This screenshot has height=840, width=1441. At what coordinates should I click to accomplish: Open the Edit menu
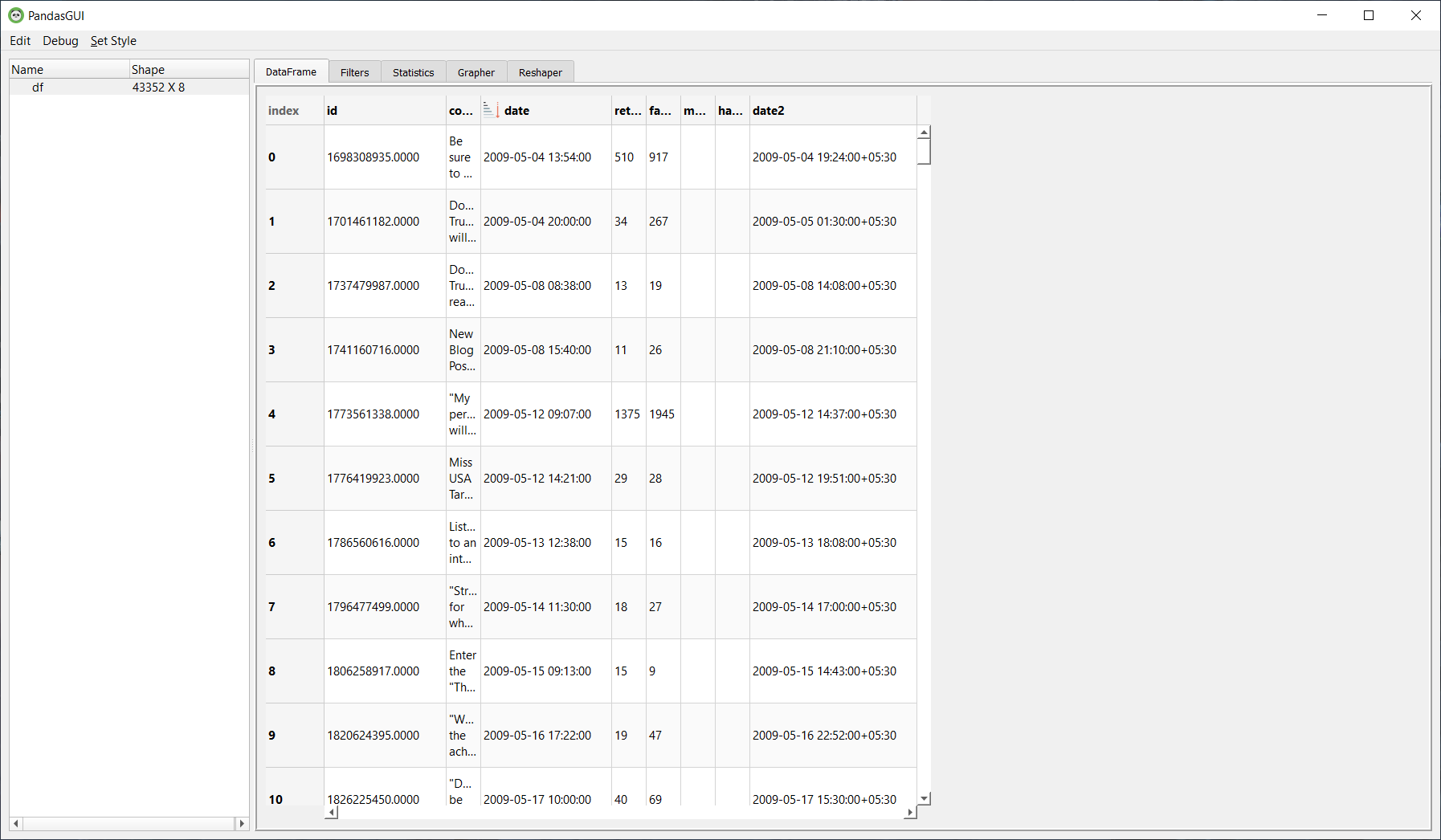pos(19,40)
